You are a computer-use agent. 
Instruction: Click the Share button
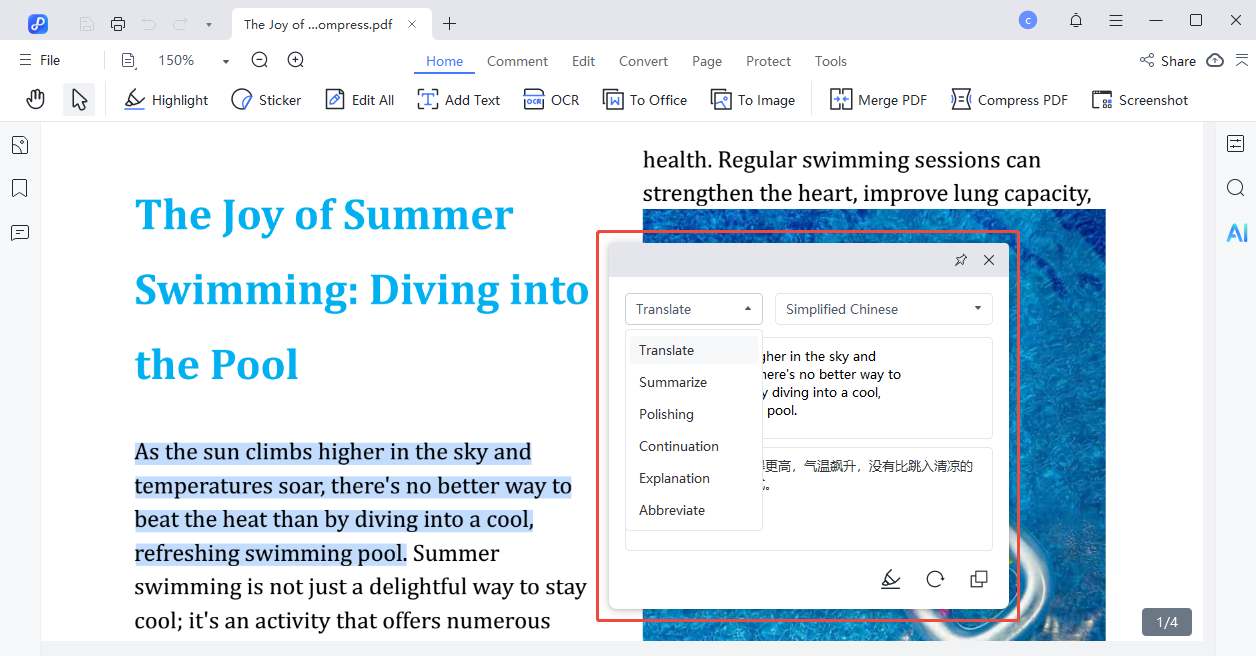click(1168, 61)
